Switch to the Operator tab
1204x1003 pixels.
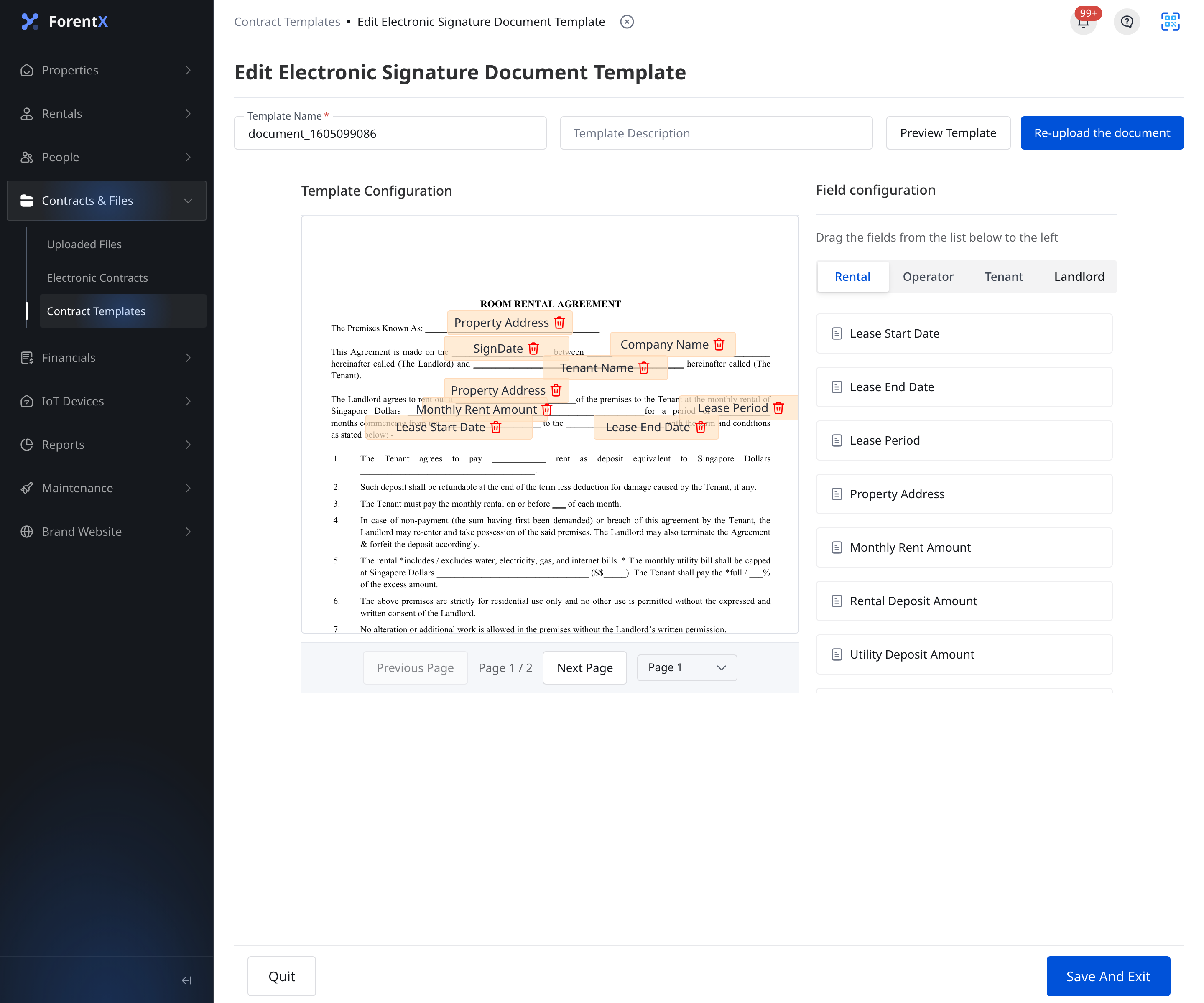coord(928,277)
